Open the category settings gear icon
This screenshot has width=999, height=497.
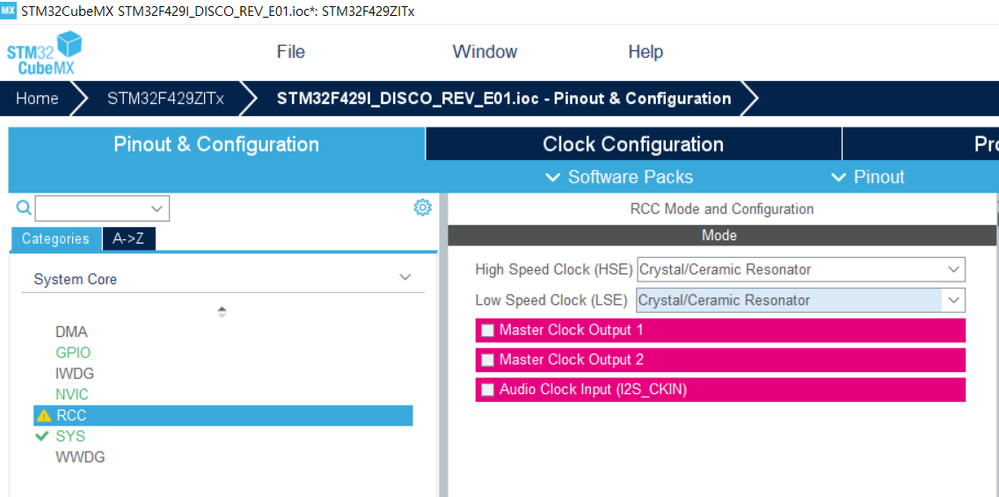(x=422, y=207)
